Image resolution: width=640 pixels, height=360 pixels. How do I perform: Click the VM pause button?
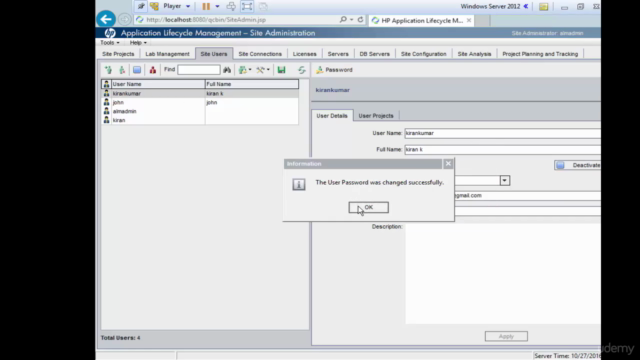coord(206,6)
